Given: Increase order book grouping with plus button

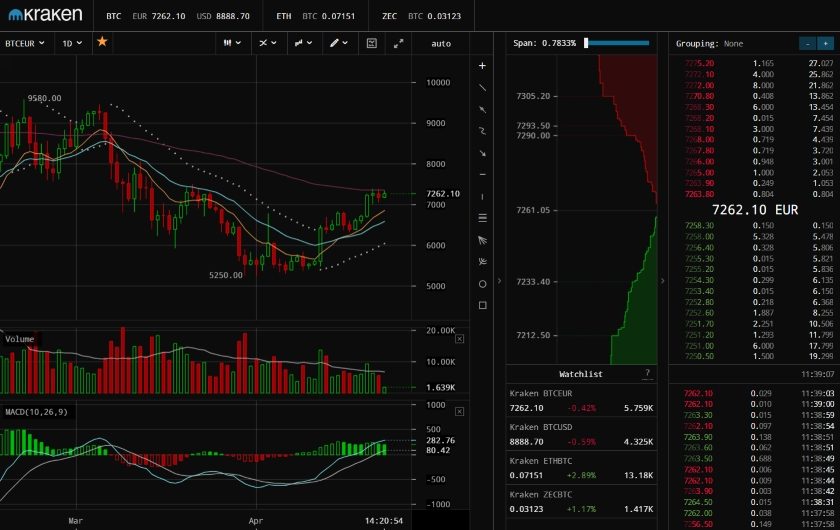Looking at the screenshot, I should 826,43.
